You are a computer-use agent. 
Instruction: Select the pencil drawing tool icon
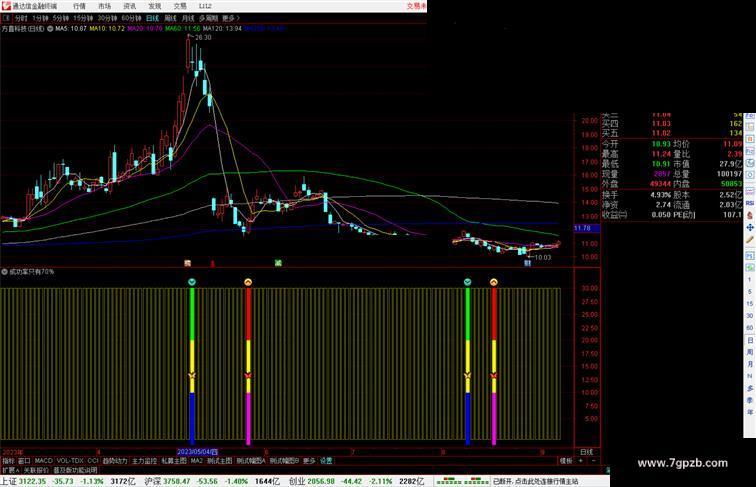pos(750,240)
